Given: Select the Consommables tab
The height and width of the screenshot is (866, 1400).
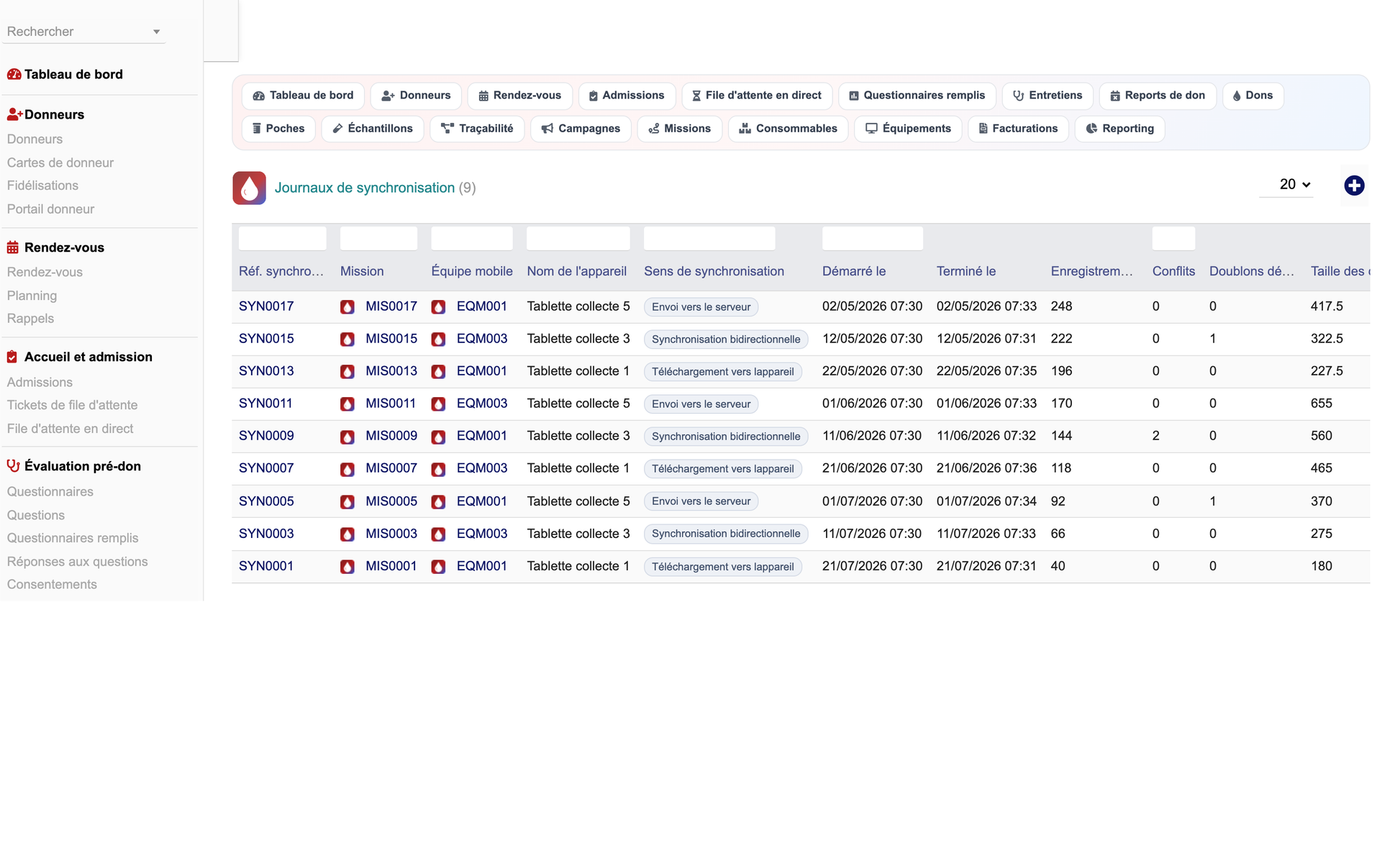Looking at the screenshot, I should click(788, 129).
